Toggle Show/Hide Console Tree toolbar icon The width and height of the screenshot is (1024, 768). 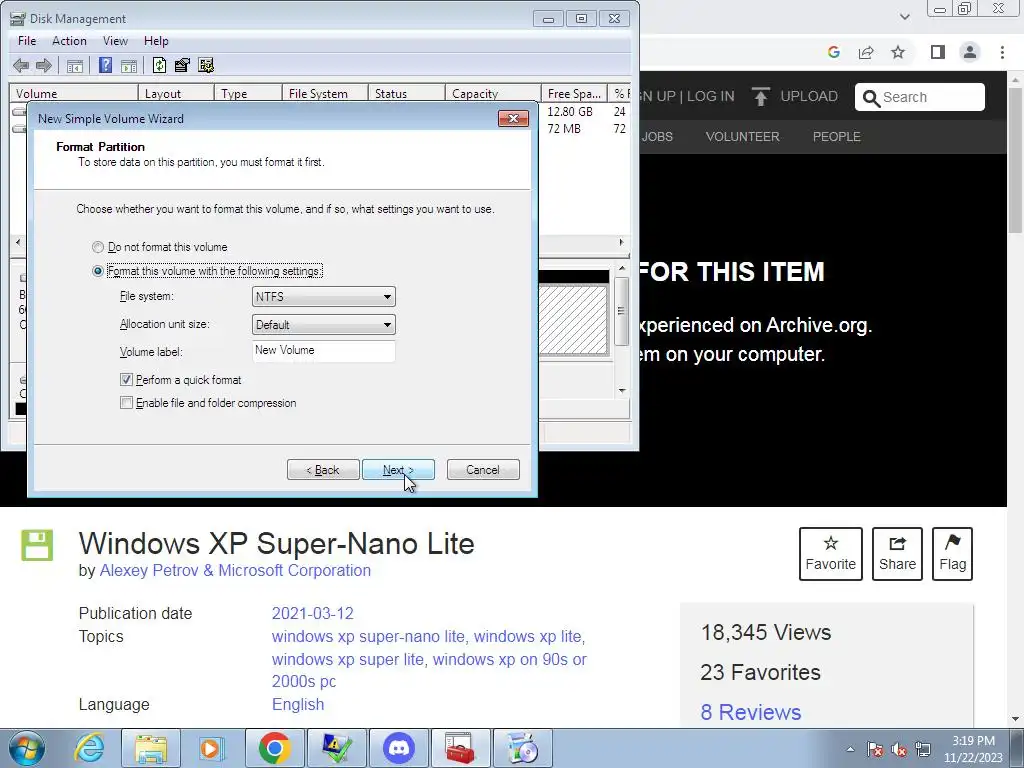pos(75,65)
